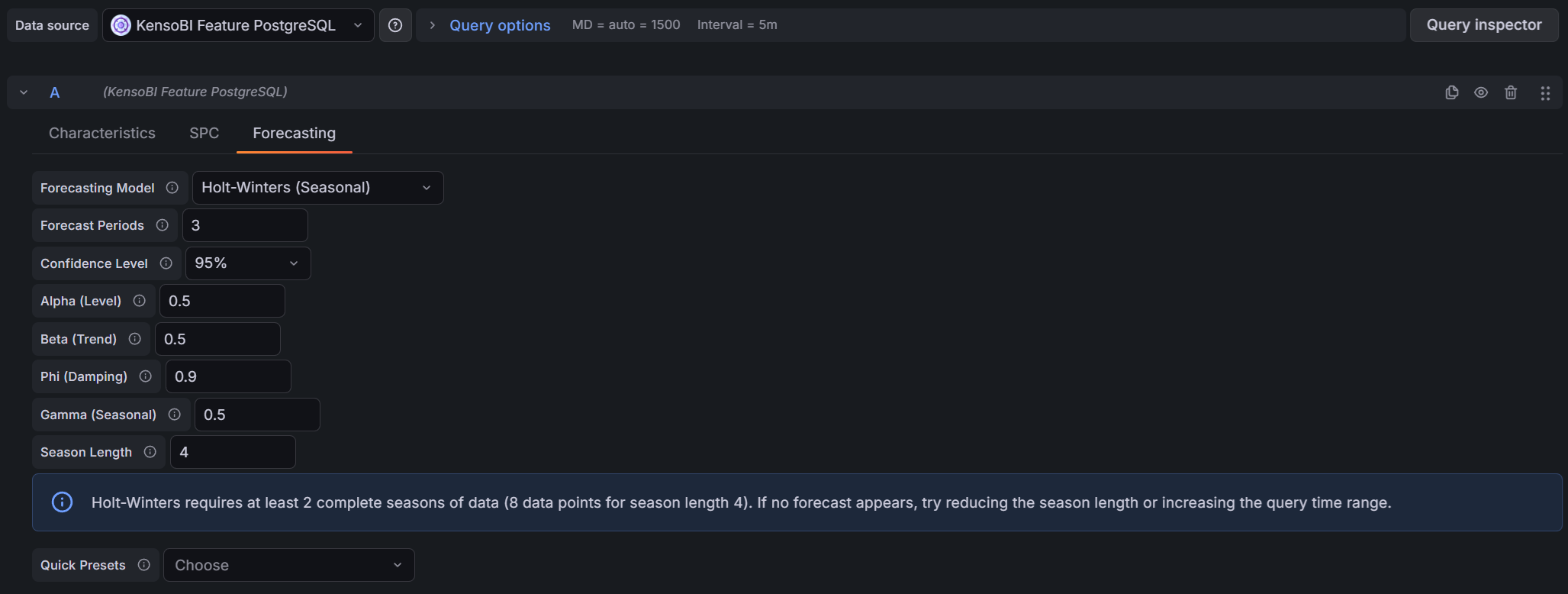Switch to the SPC tab

click(204, 134)
